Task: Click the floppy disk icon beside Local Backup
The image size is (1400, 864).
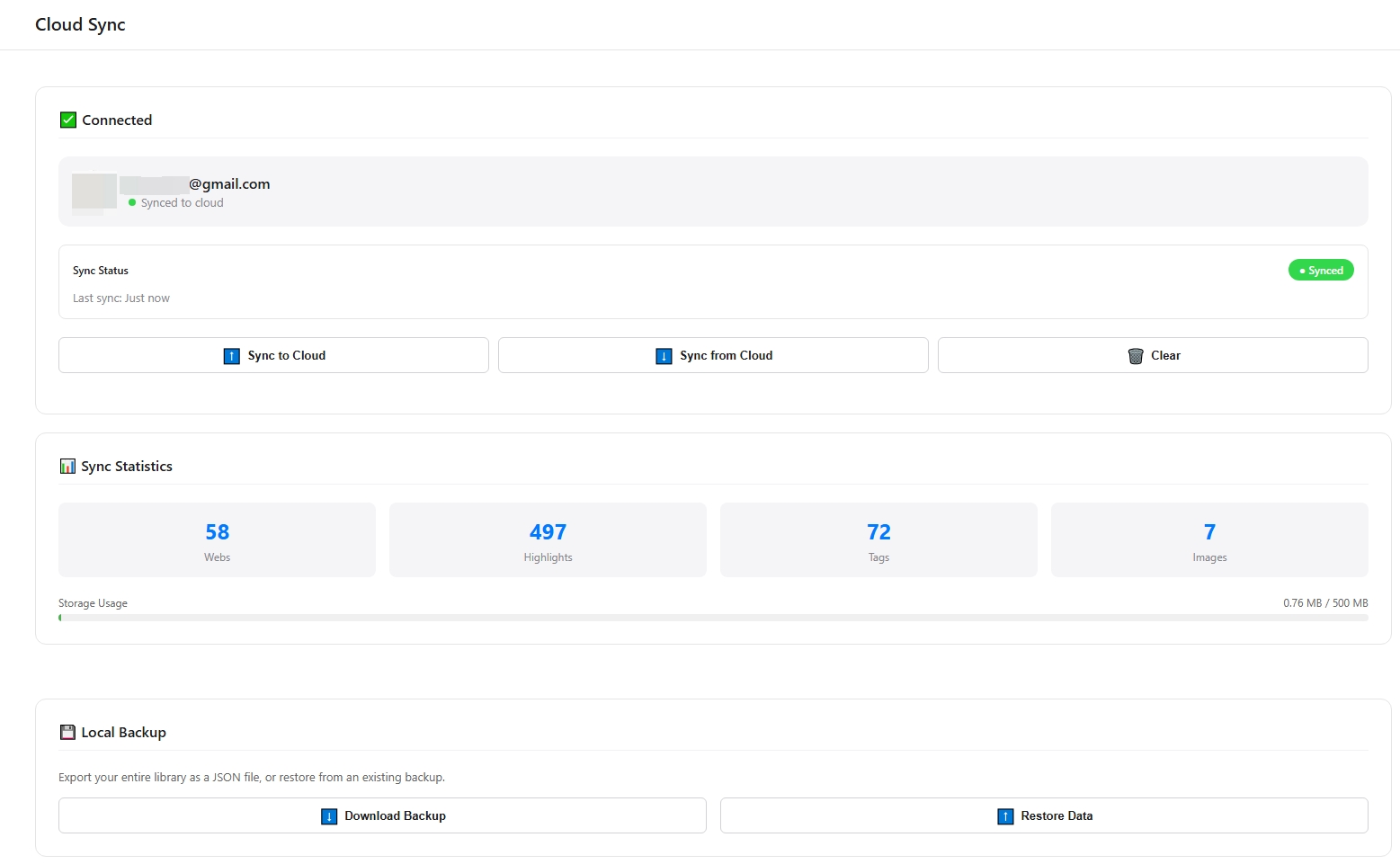Action: 67,732
